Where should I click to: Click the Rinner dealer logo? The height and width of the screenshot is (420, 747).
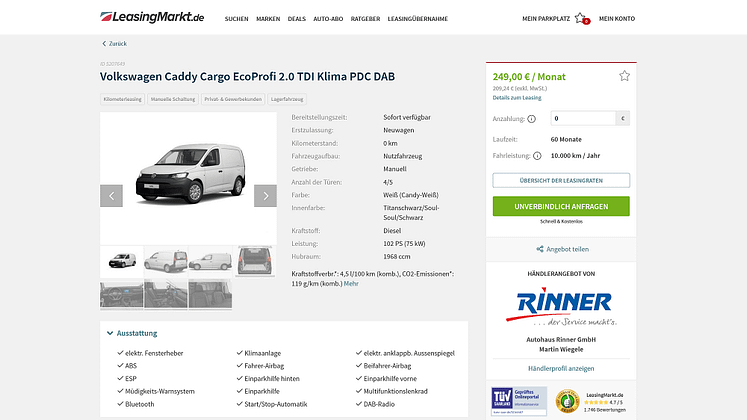pyautogui.click(x=561, y=306)
